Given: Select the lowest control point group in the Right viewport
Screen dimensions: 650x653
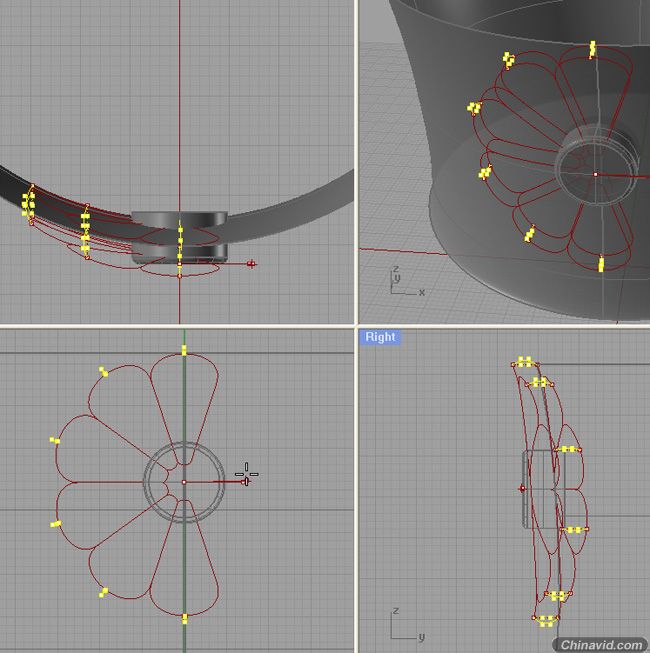Looking at the screenshot, I should 545,621.
